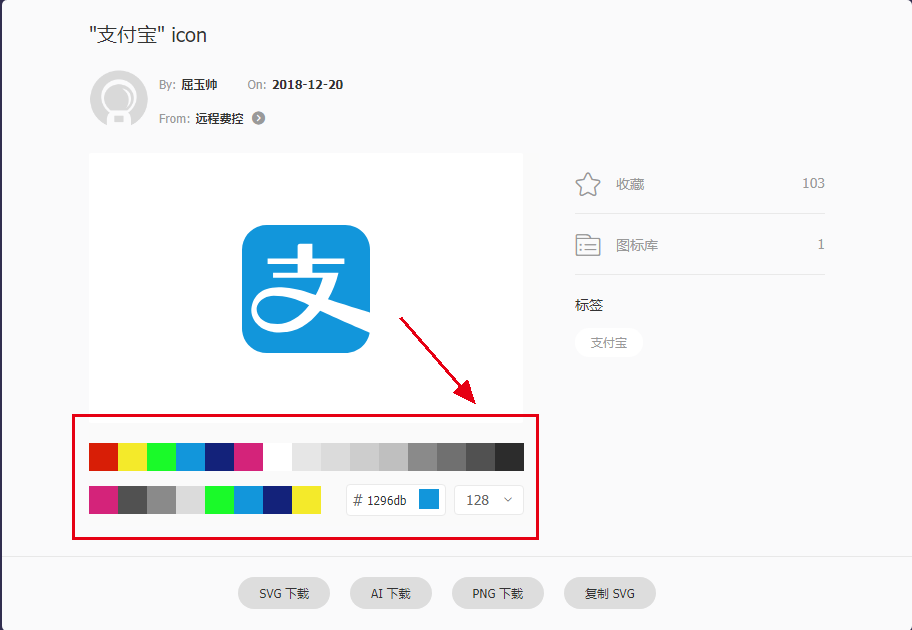Pick the pink swatch in the second row
912x630 pixels.
pyautogui.click(x=103, y=499)
